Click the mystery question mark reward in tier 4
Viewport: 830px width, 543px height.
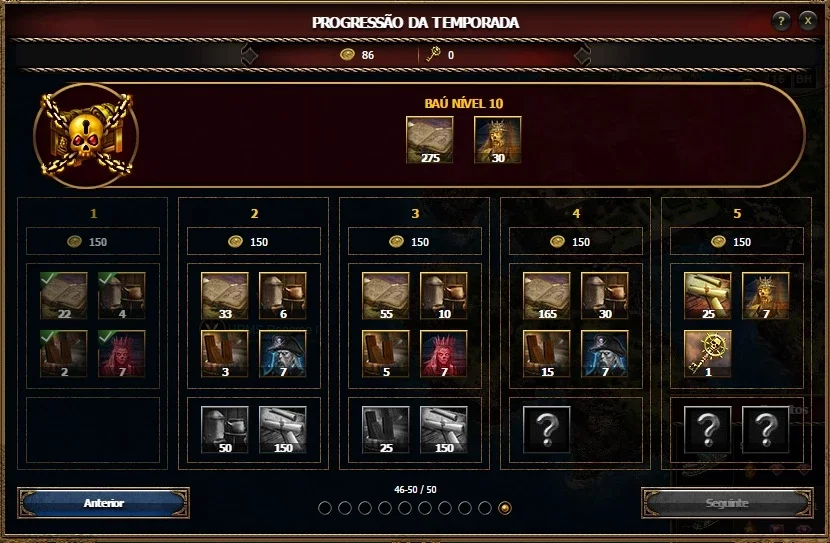(547, 430)
